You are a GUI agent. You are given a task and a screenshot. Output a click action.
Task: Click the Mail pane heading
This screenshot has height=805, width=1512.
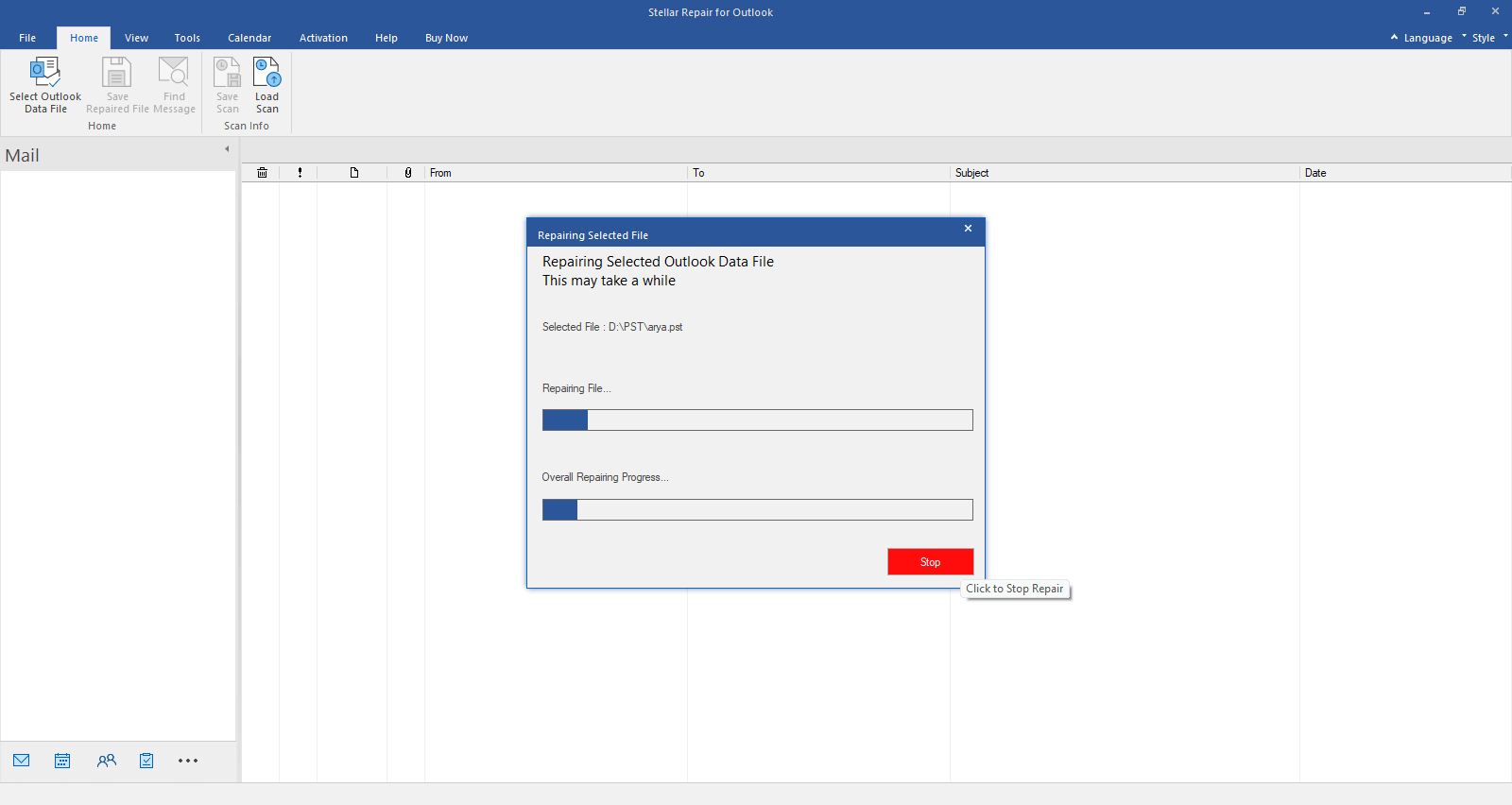23,156
